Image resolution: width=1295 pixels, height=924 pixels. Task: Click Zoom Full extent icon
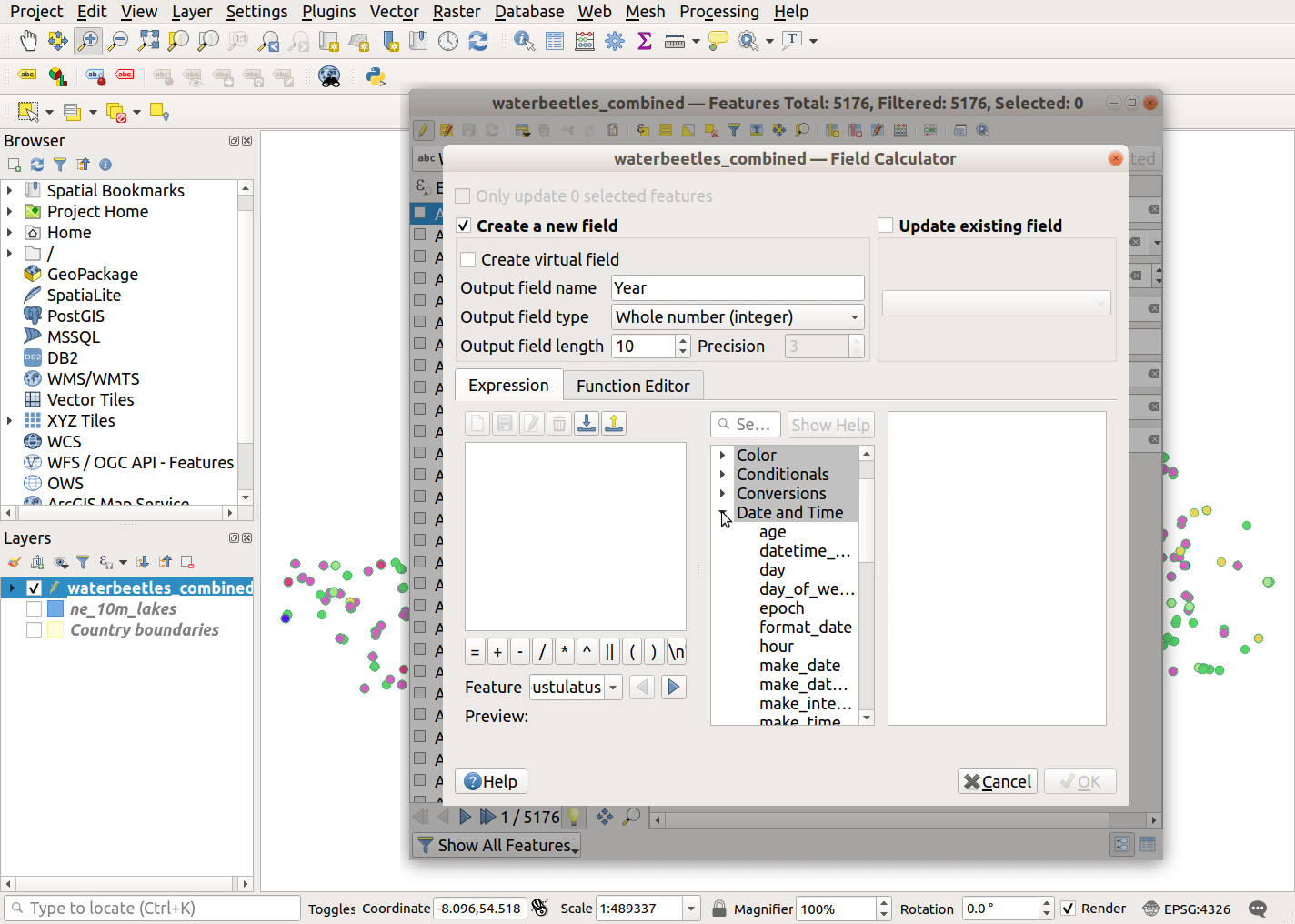coord(148,41)
